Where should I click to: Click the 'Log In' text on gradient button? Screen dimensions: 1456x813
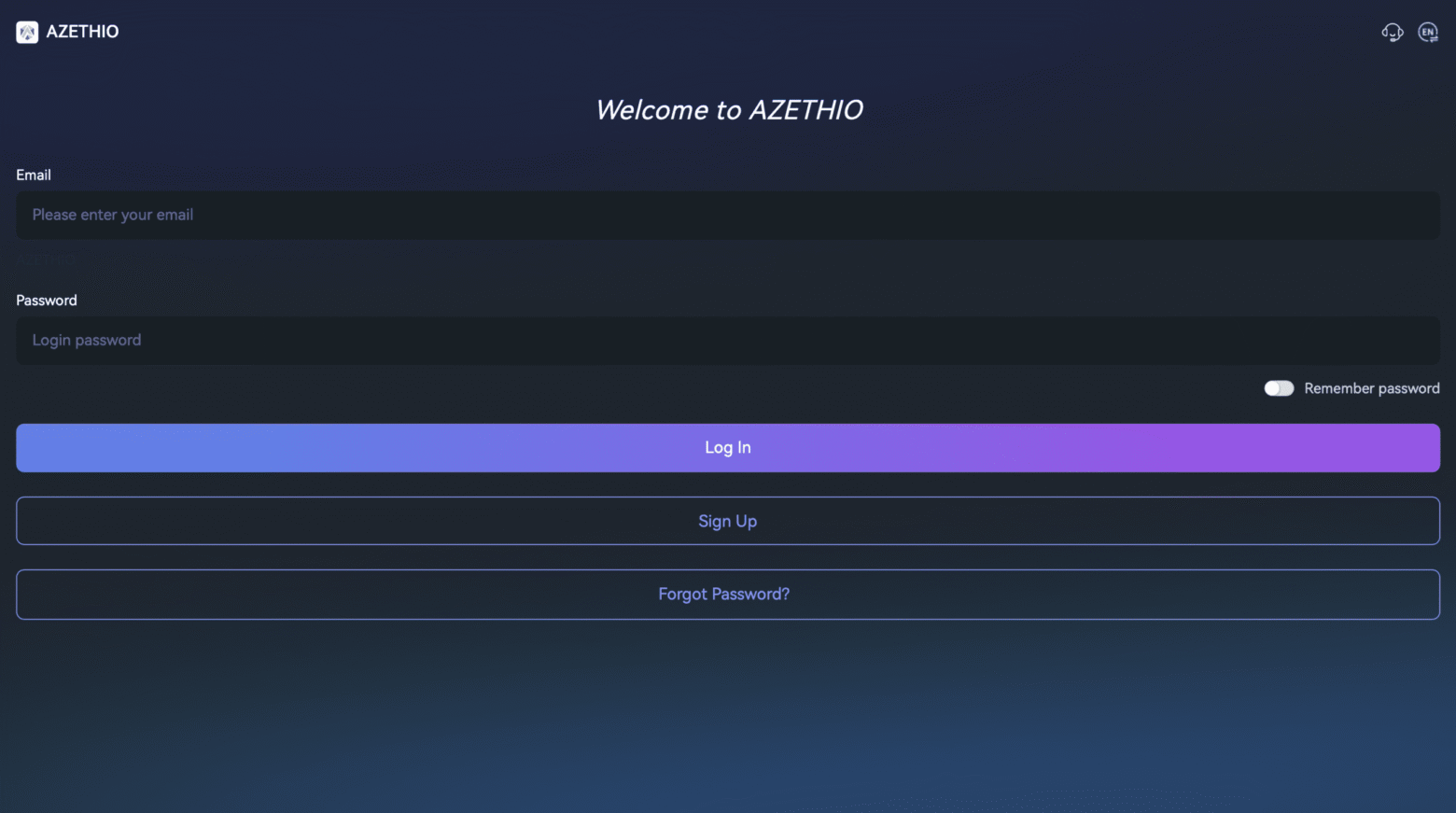click(727, 448)
